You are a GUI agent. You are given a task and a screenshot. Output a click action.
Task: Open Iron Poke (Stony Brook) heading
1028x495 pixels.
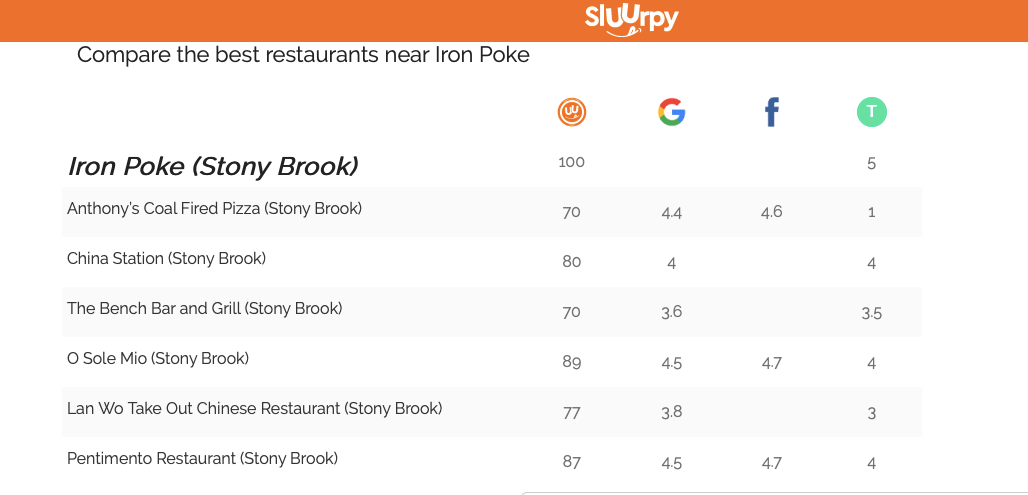pyautogui.click(x=213, y=167)
